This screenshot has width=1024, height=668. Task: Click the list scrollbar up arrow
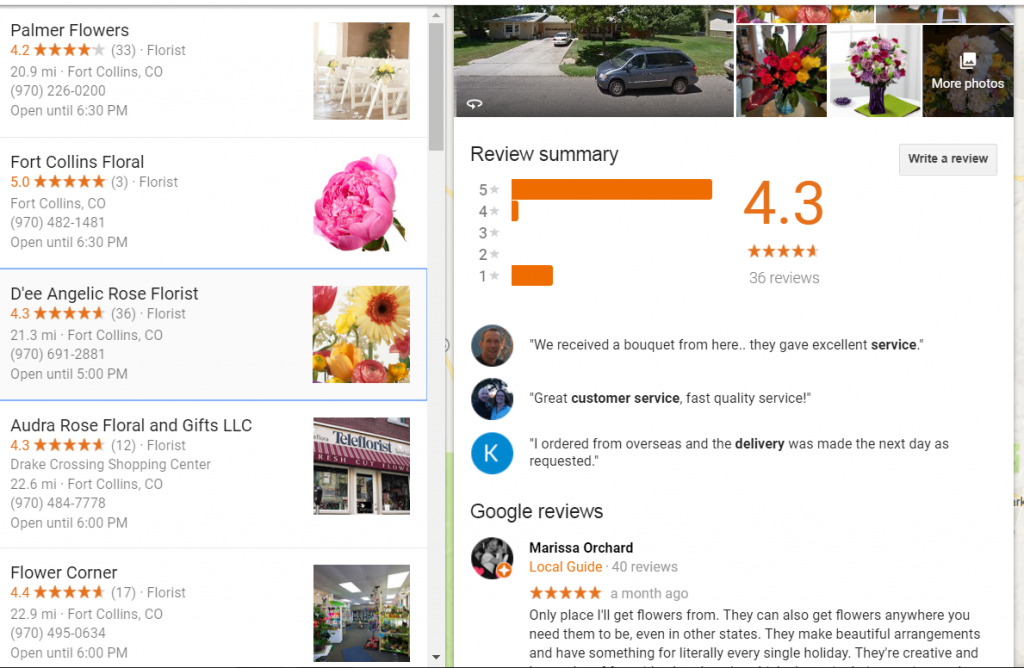click(436, 14)
